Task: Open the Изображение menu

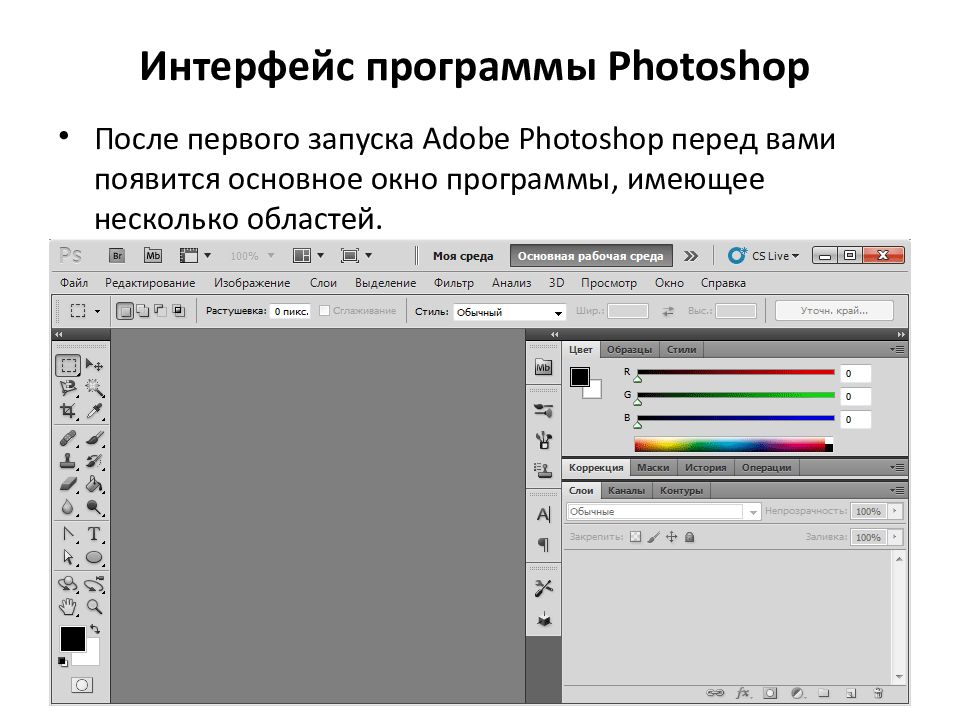Action: tap(252, 283)
